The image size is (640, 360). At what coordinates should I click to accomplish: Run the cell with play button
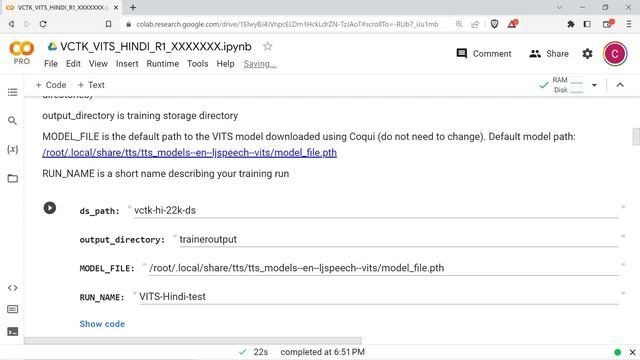click(50, 208)
